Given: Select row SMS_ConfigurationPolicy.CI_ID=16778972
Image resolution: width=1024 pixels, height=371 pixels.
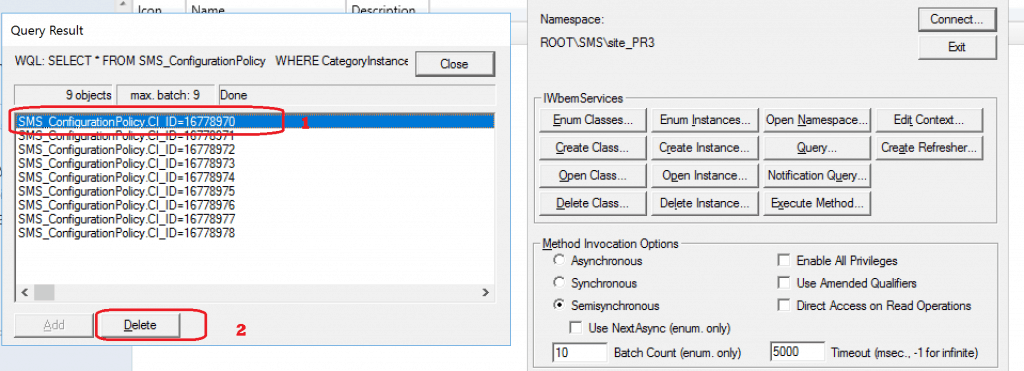Looking at the screenshot, I should pyautogui.click(x=255, y=149).
